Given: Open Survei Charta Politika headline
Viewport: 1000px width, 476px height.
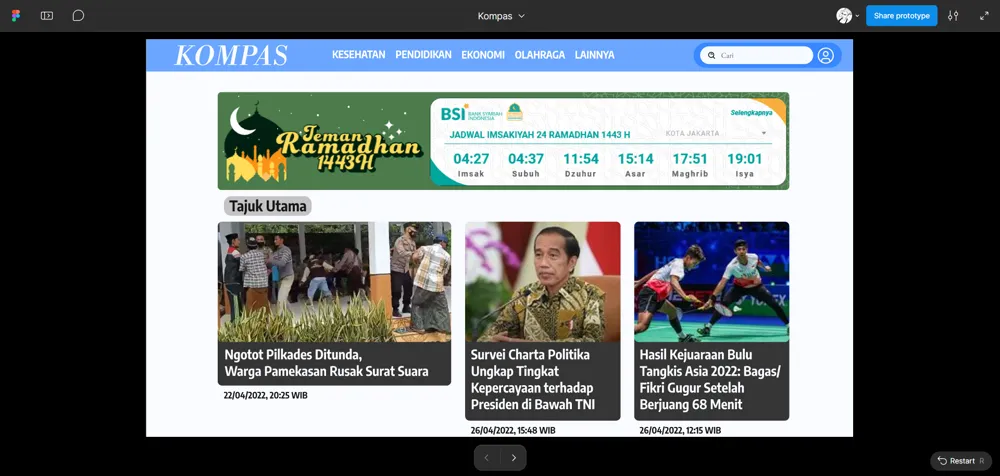Looking at the screenshot, I should pyautogui.click(x=533, y=380).
